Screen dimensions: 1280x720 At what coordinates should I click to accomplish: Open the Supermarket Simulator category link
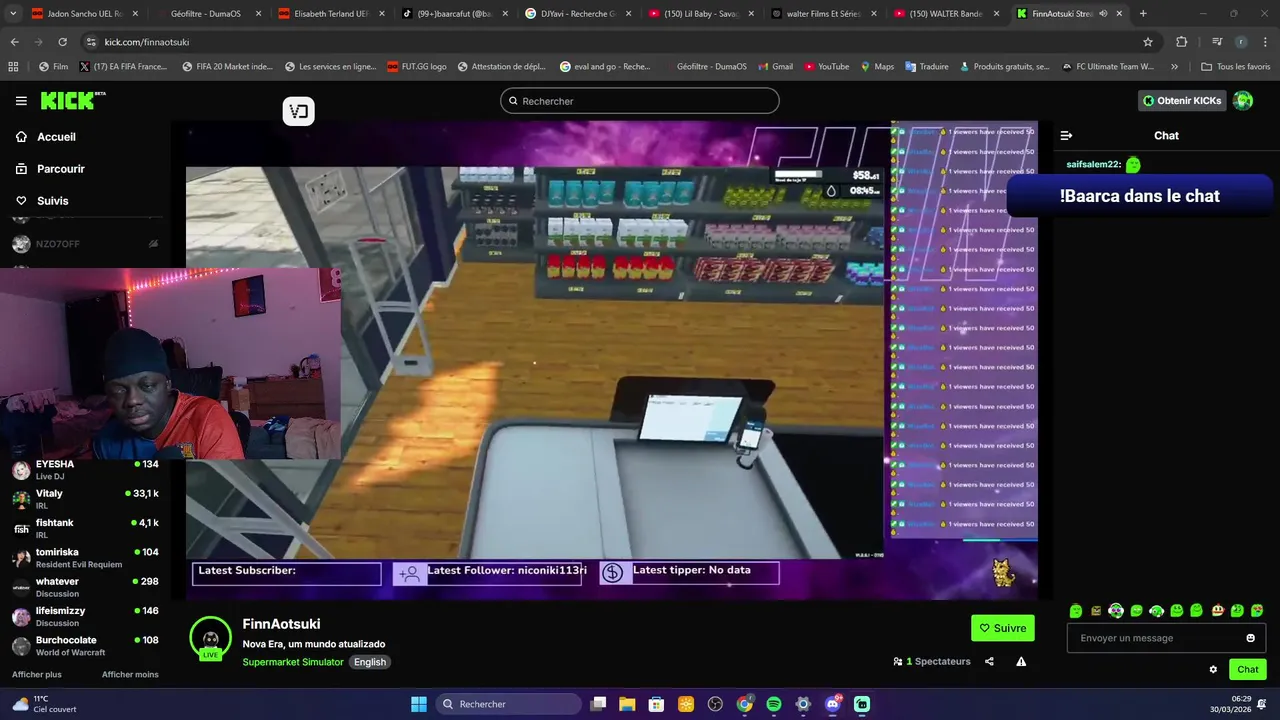click(x=293, y=662)
